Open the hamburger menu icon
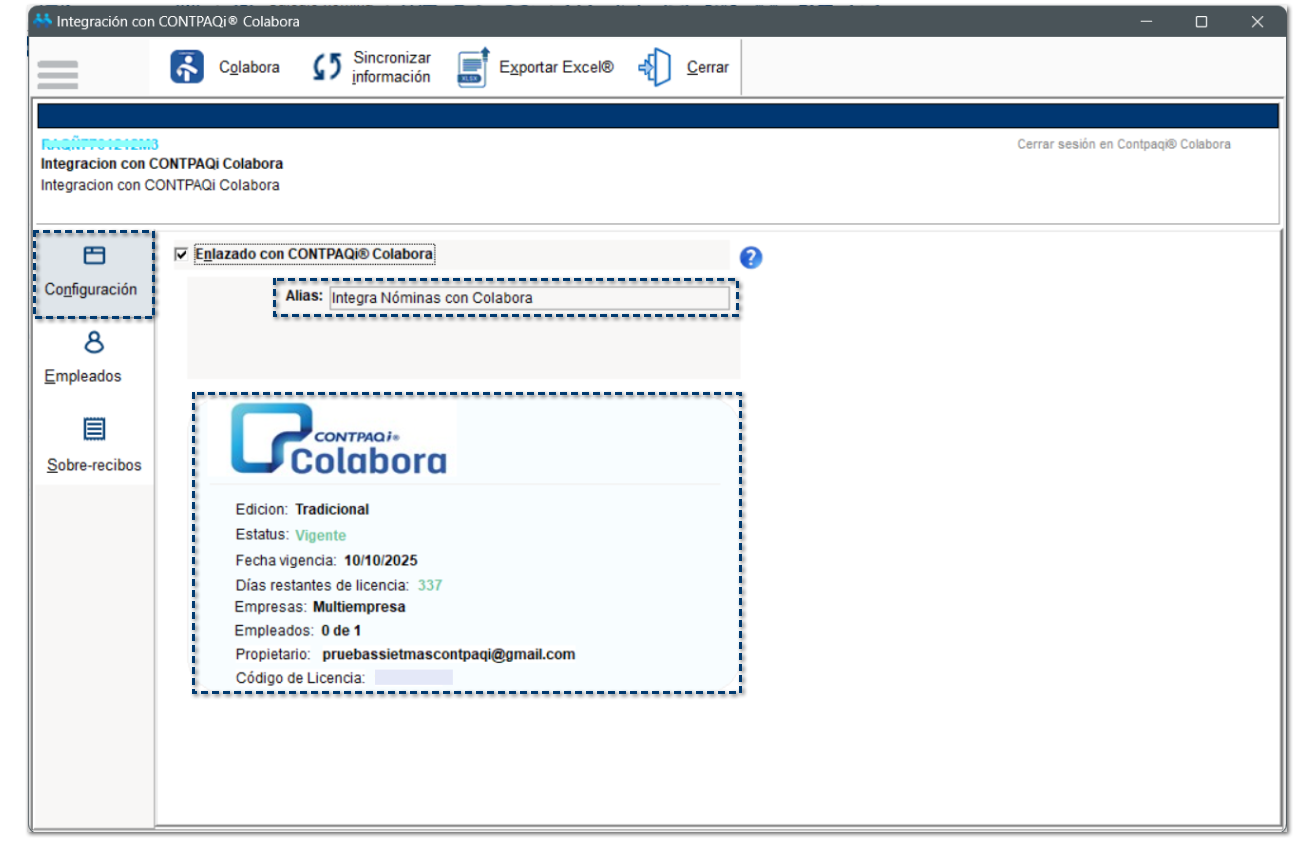This screenshot has height=841, width=1296. 57,74
